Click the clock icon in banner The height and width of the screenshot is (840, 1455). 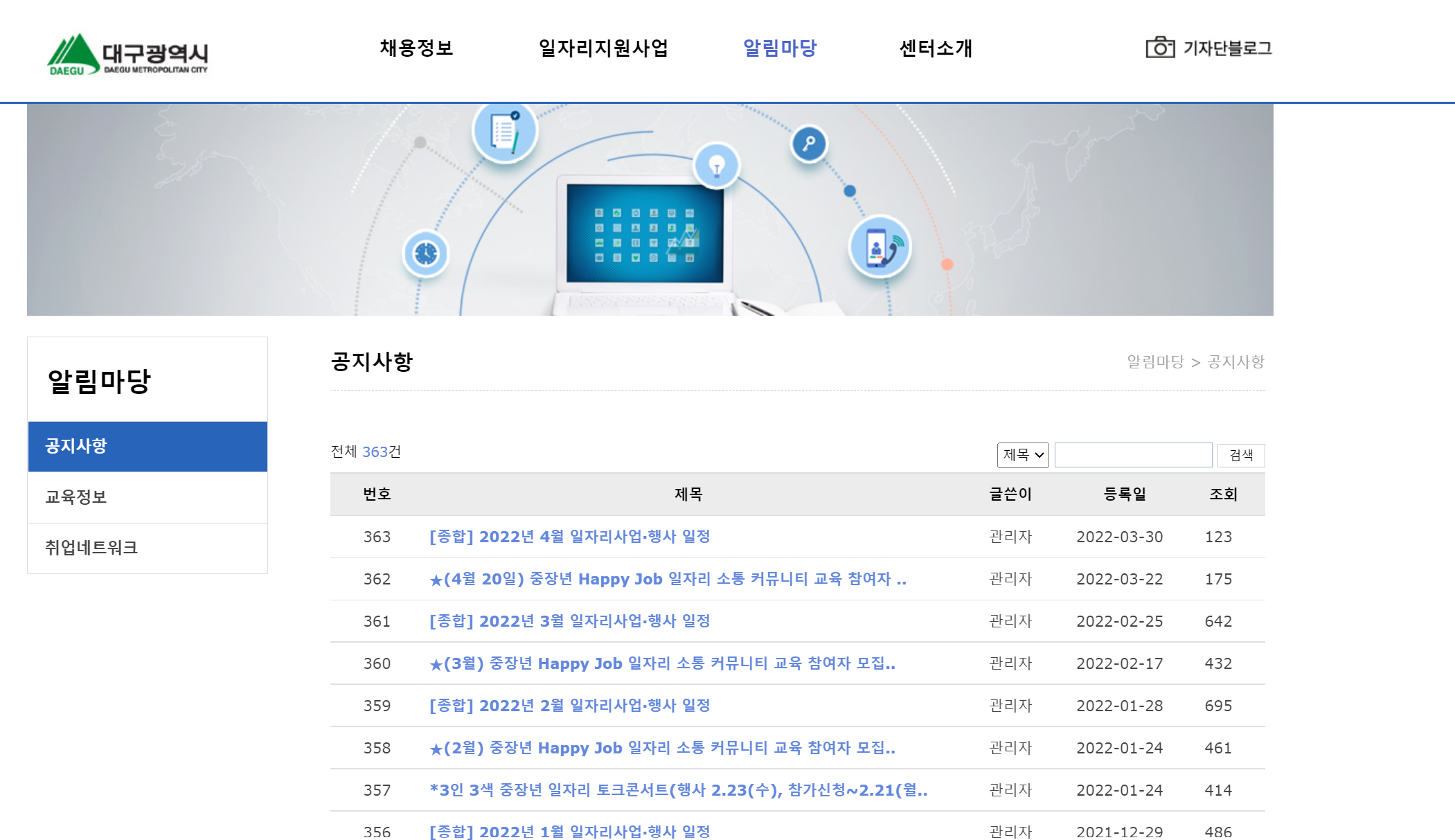[x=426, y=253]
